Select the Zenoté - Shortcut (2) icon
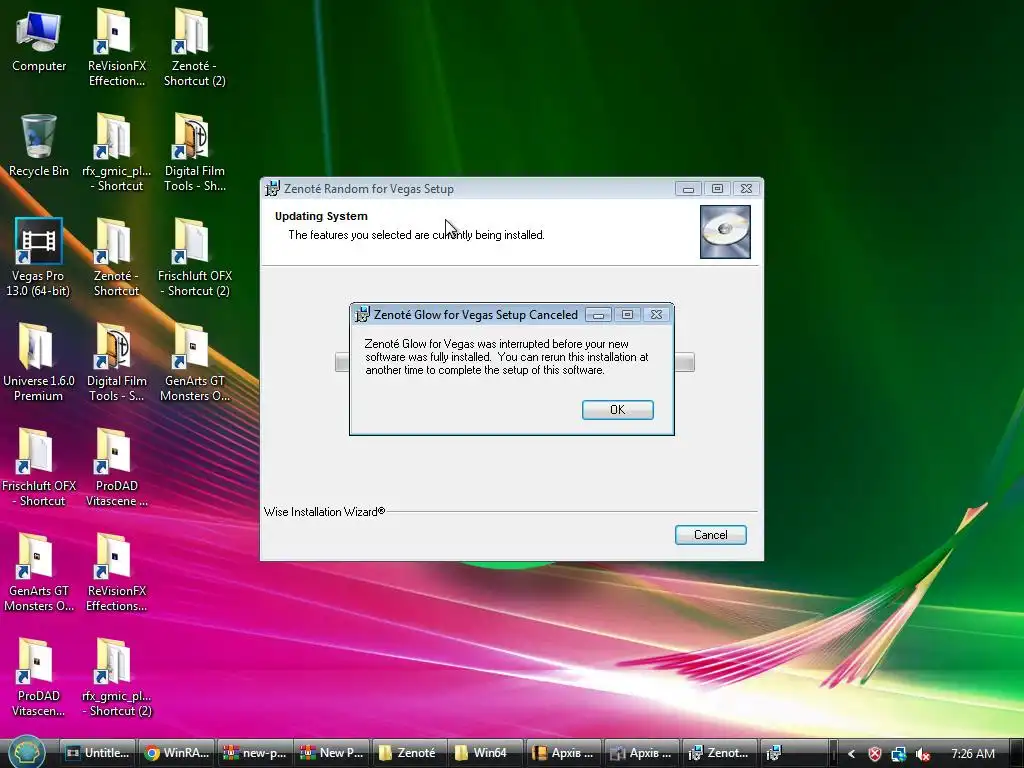The image size is (1024, 768). [195, 47]
